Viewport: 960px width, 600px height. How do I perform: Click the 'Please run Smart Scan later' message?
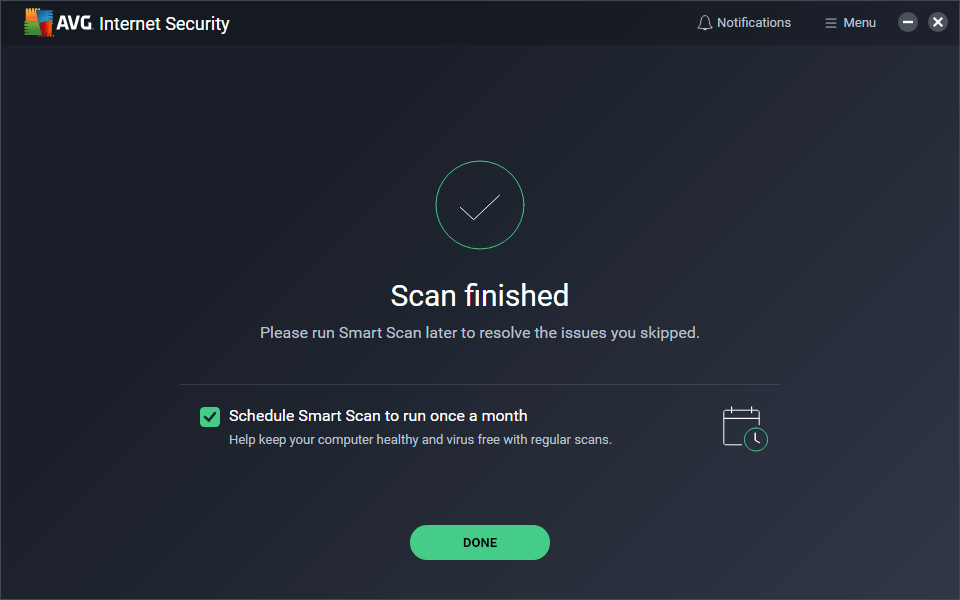tap(480, 333)
